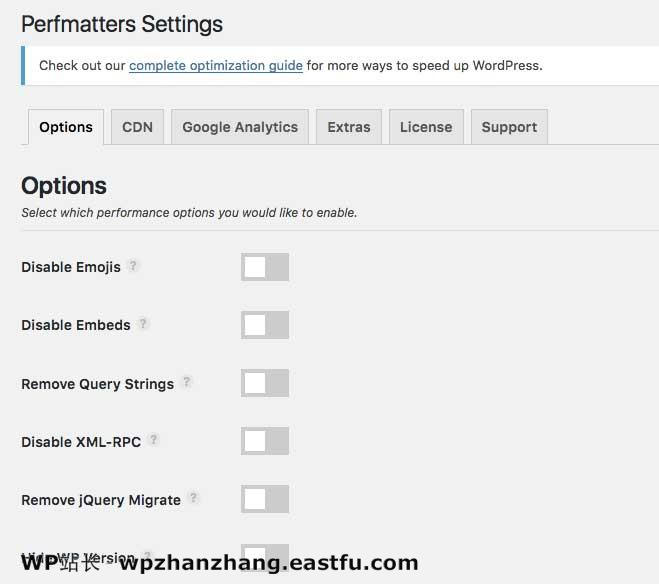Enable Remove jQuery Migrate toggle
Image resolution: width=659 pixels, height=584 pixels.
(x=265, y=499)
